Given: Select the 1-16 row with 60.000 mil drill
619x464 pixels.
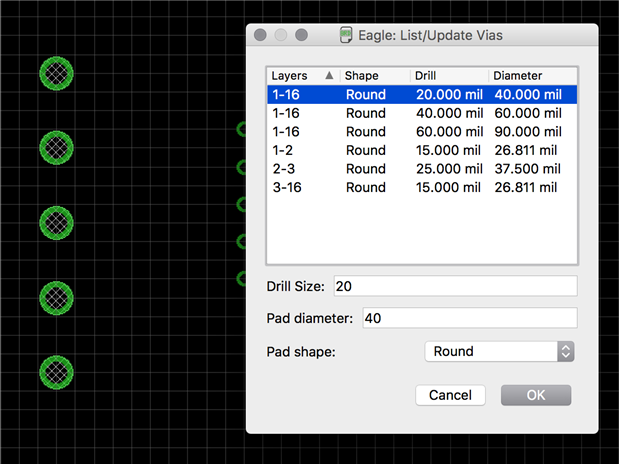Looking at the screenshot, I should click(421, 132).
